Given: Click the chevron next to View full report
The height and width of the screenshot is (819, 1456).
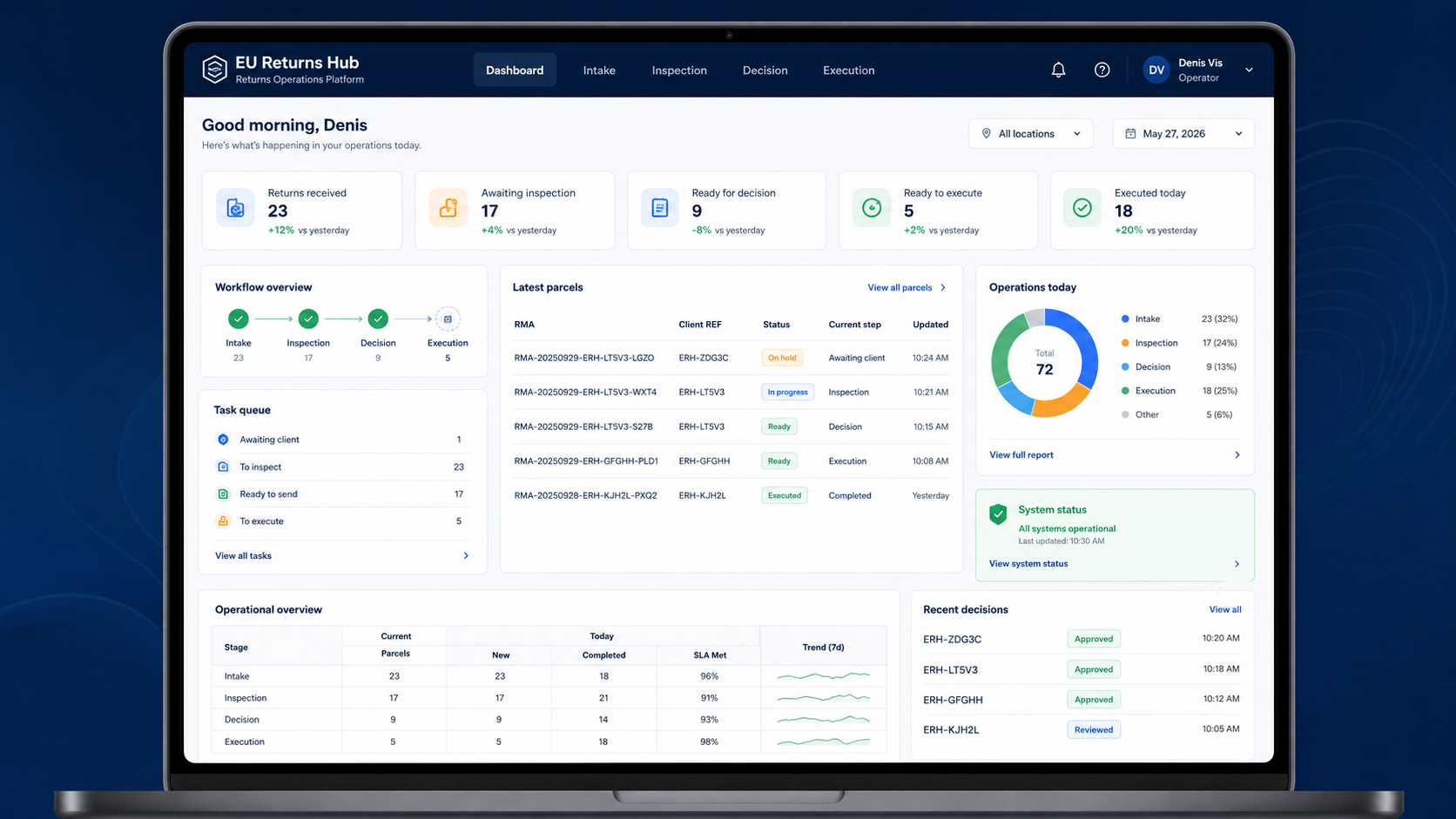Looking at the screenshot, I should pyautogui.click(x=1237, y=454).
